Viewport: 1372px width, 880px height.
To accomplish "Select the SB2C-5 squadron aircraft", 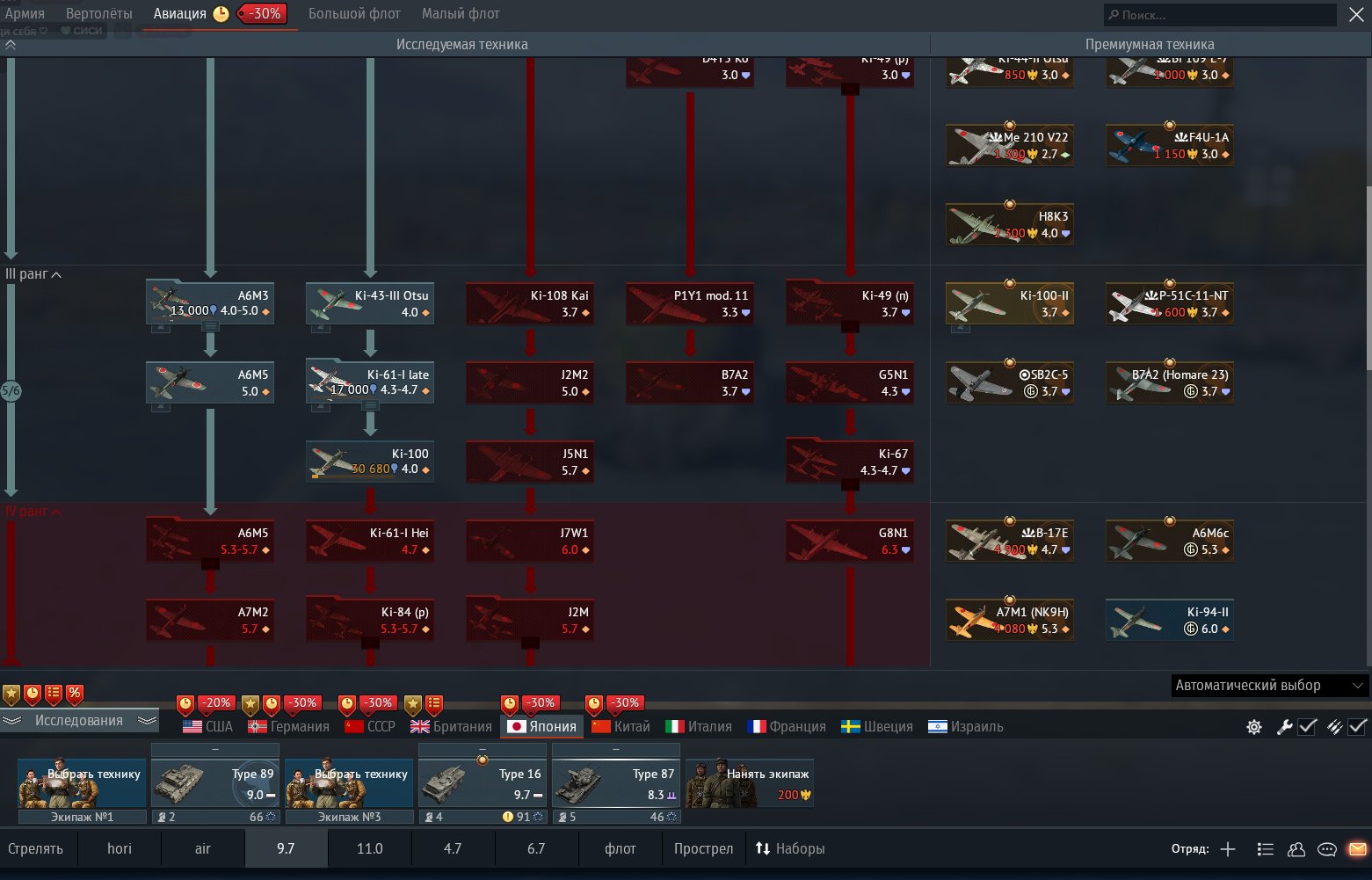I will (1010, 382).
